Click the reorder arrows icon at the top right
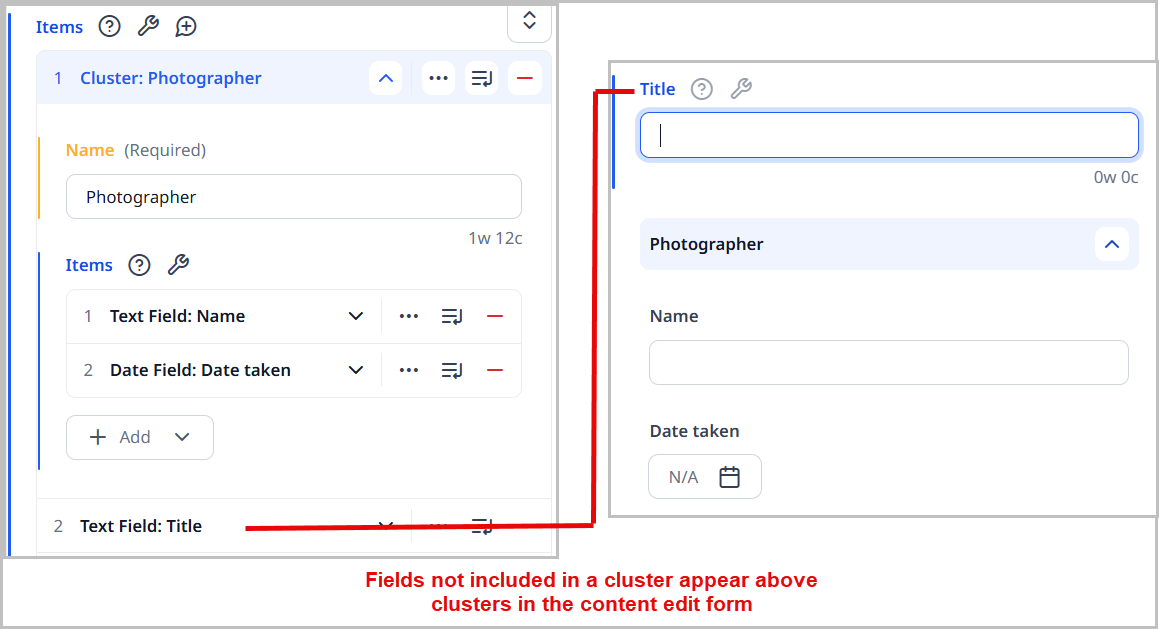 click(529, 21)
